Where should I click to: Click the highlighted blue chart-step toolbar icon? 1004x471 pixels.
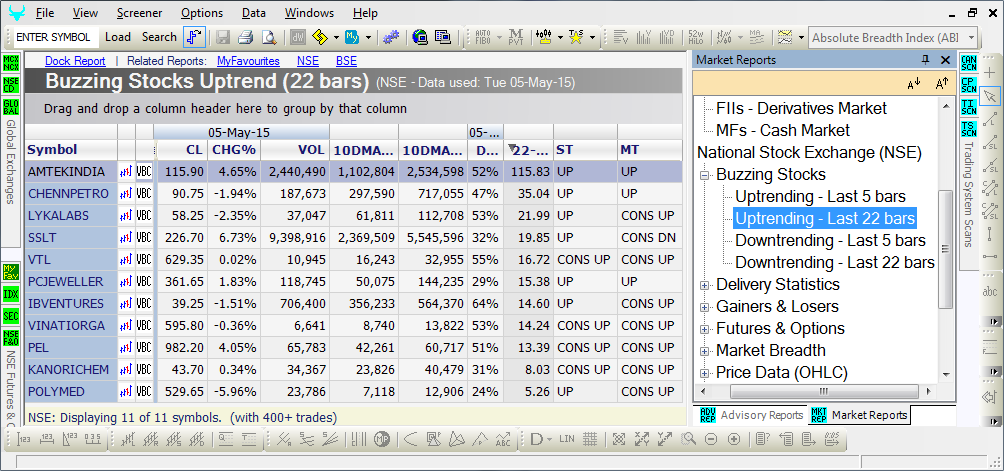point(194,37)
